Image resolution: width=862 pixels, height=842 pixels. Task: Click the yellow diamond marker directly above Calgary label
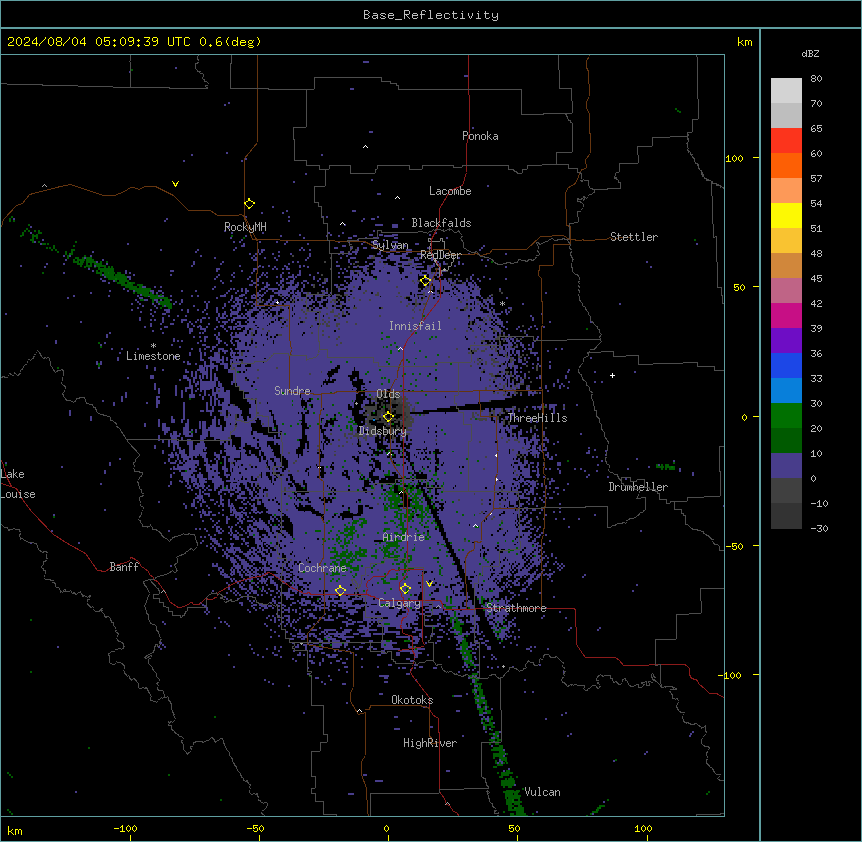[x=405, y=589]
